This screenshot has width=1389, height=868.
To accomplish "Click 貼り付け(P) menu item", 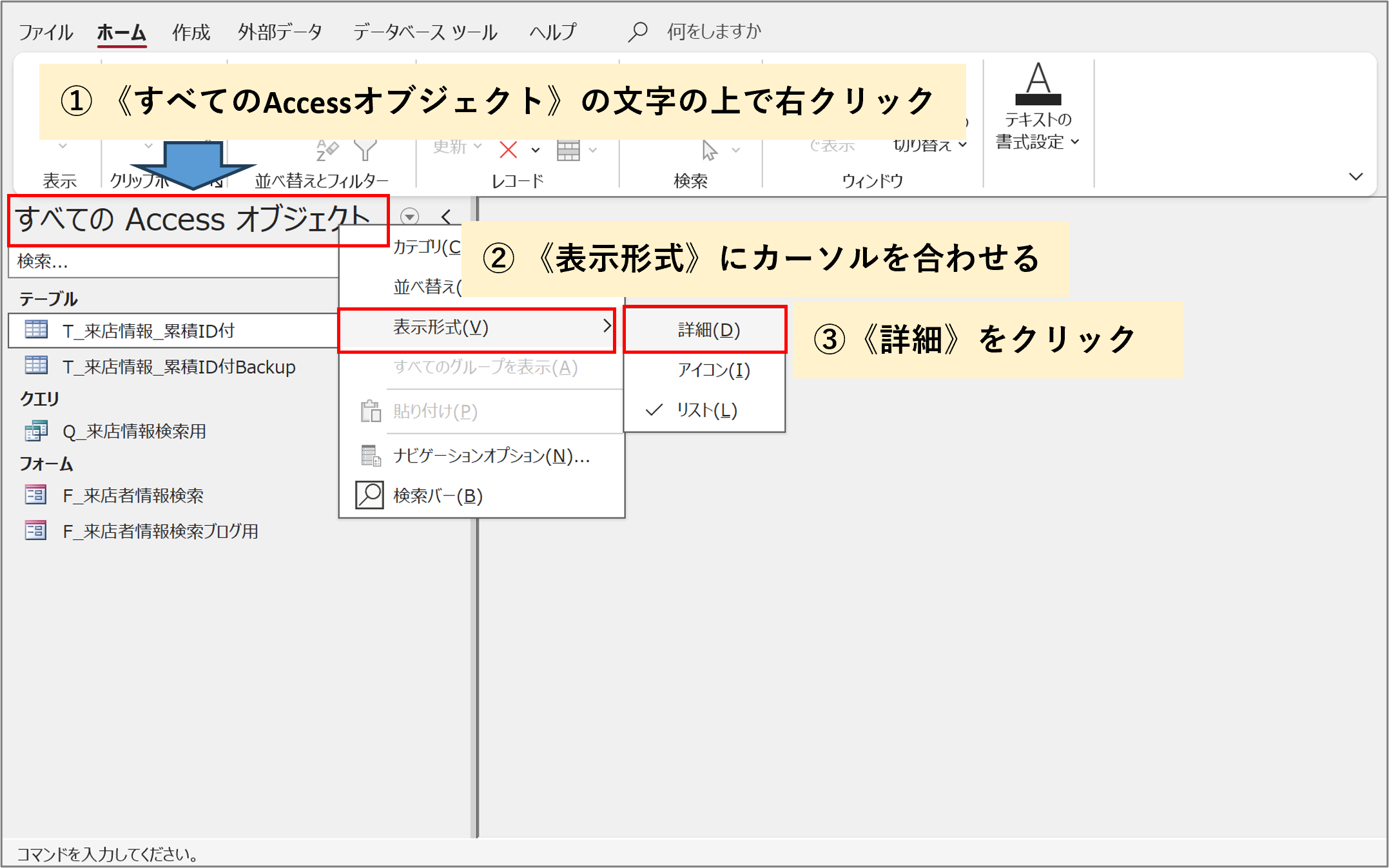I will point(435,411).
